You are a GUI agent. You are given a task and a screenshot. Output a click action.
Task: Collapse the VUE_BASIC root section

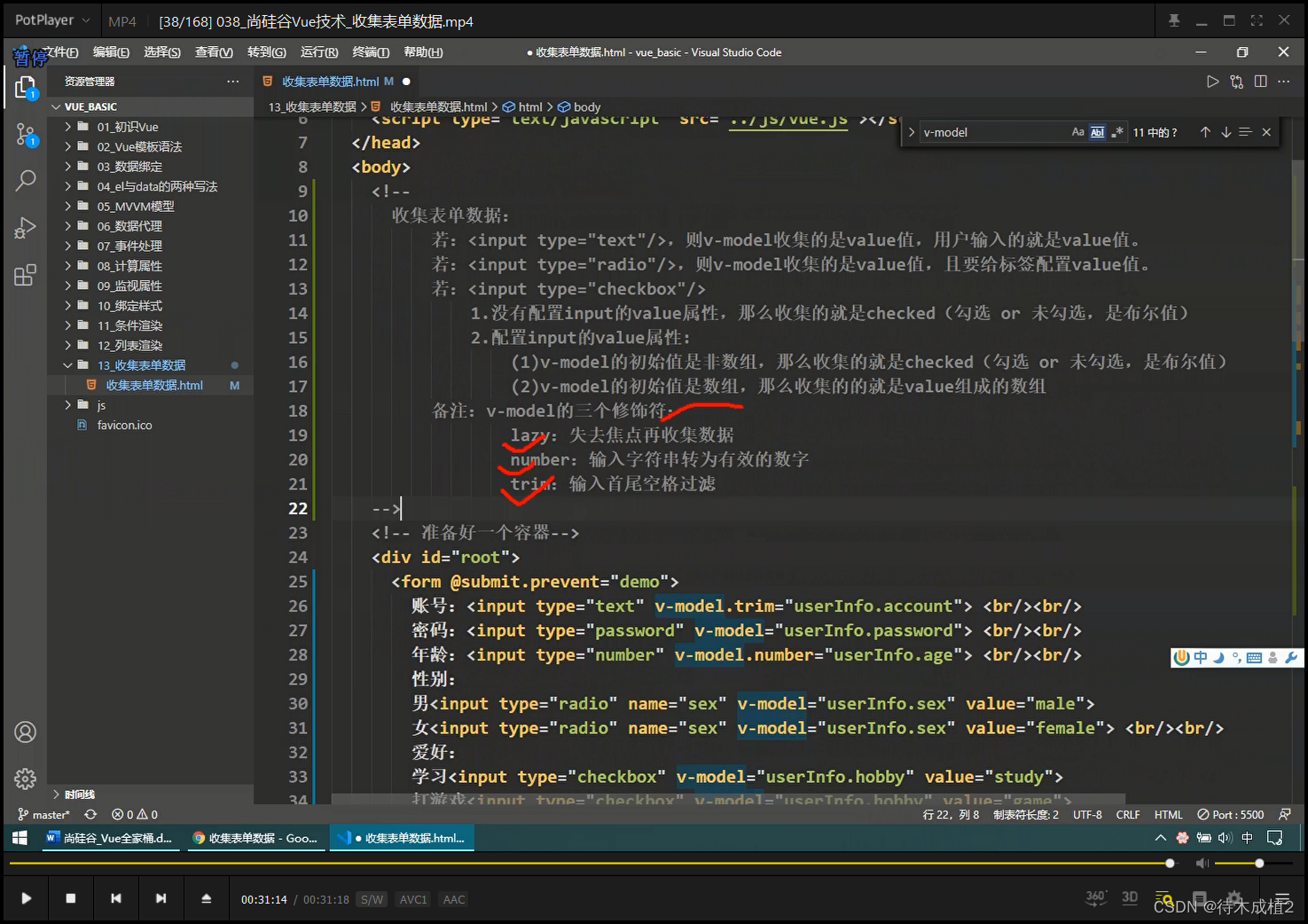[90, 106]
